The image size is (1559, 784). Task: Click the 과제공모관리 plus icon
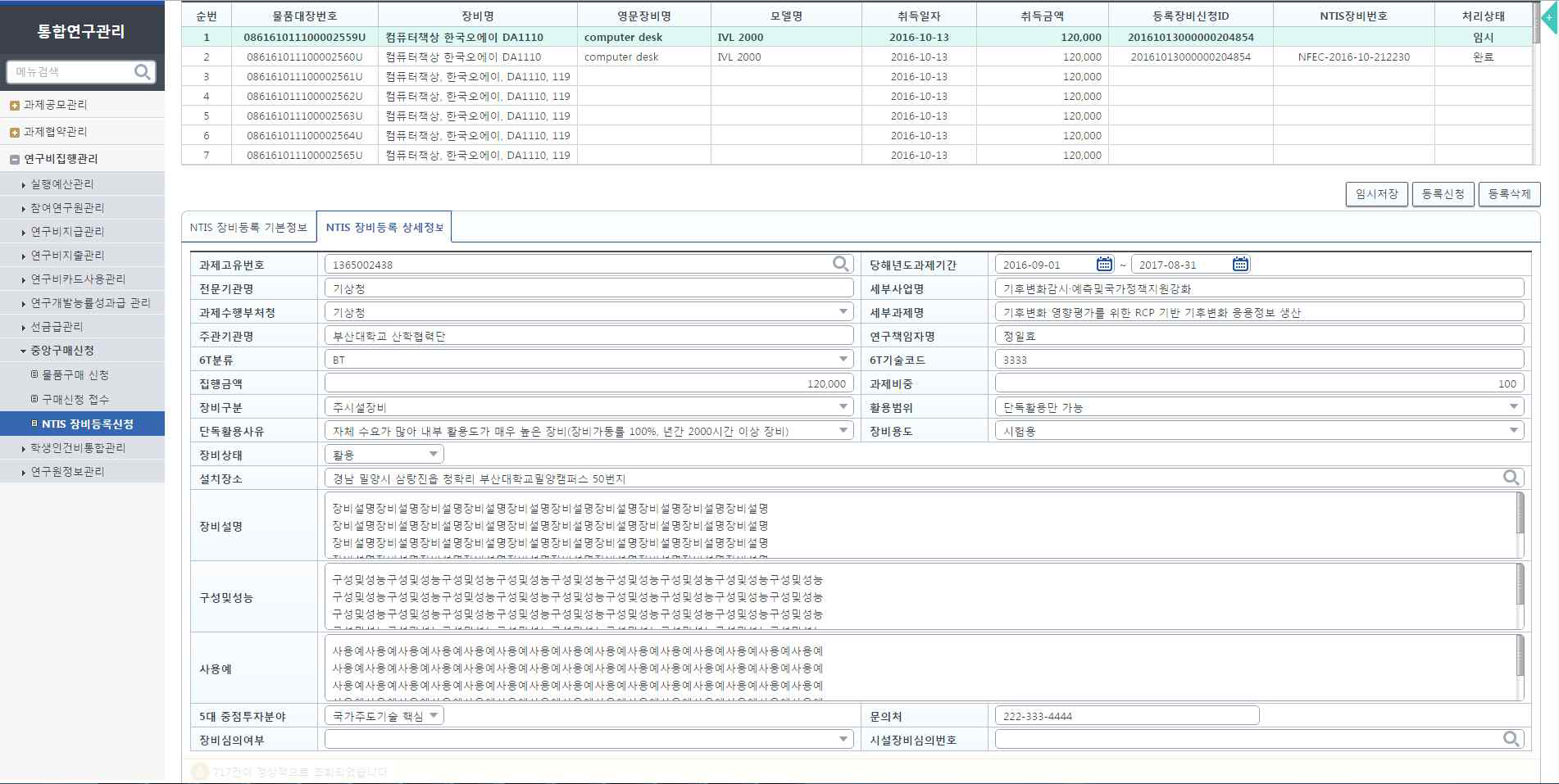14,105
